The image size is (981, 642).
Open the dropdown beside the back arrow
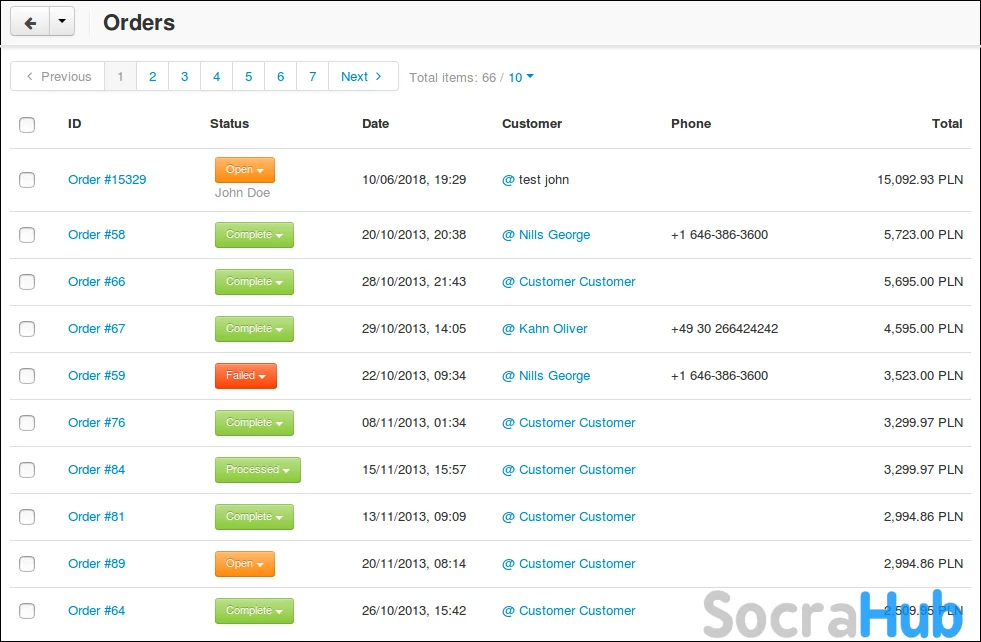click(62, 22)
